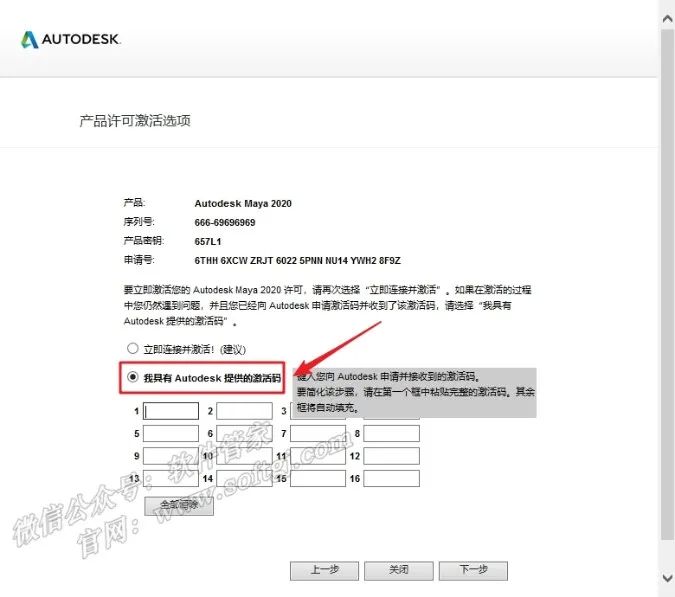Click the product key 657L1
675x597 pixels.
coord(208,241)
